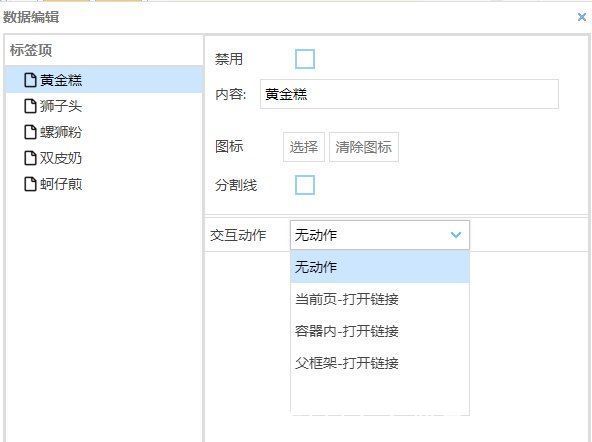The width and height of the screenshot is (592, 442).
Task: Choose 无动作 from the dropdown list
Action: coord(380,267)
